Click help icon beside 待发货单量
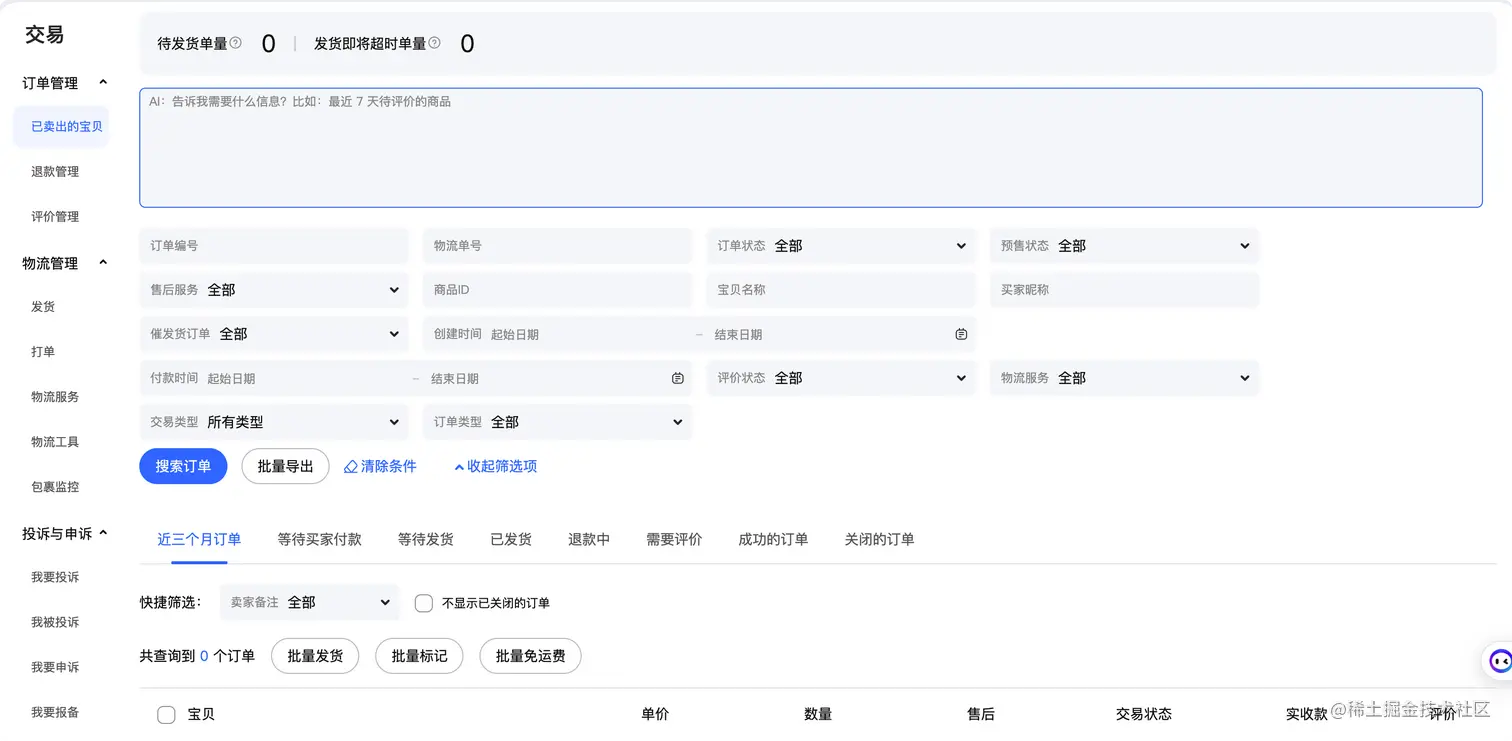Viewport: 1512px width, 741px height. tap(235, 43)
